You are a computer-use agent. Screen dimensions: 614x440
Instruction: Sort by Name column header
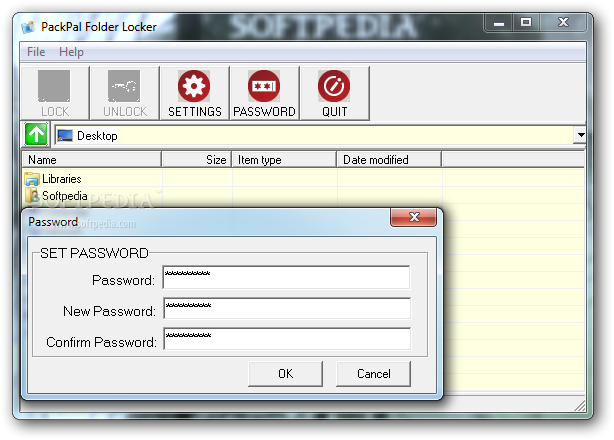click(92, 160)
